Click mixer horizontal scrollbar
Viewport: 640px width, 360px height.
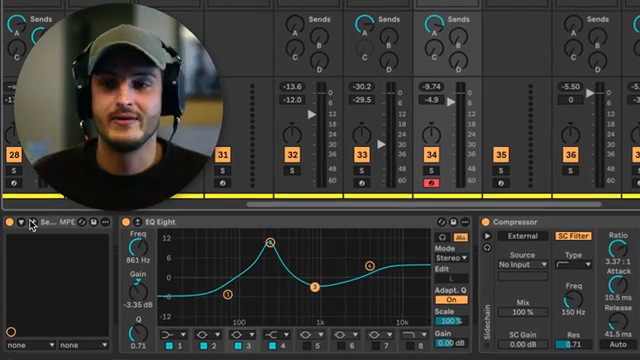[x=424, y=204]
